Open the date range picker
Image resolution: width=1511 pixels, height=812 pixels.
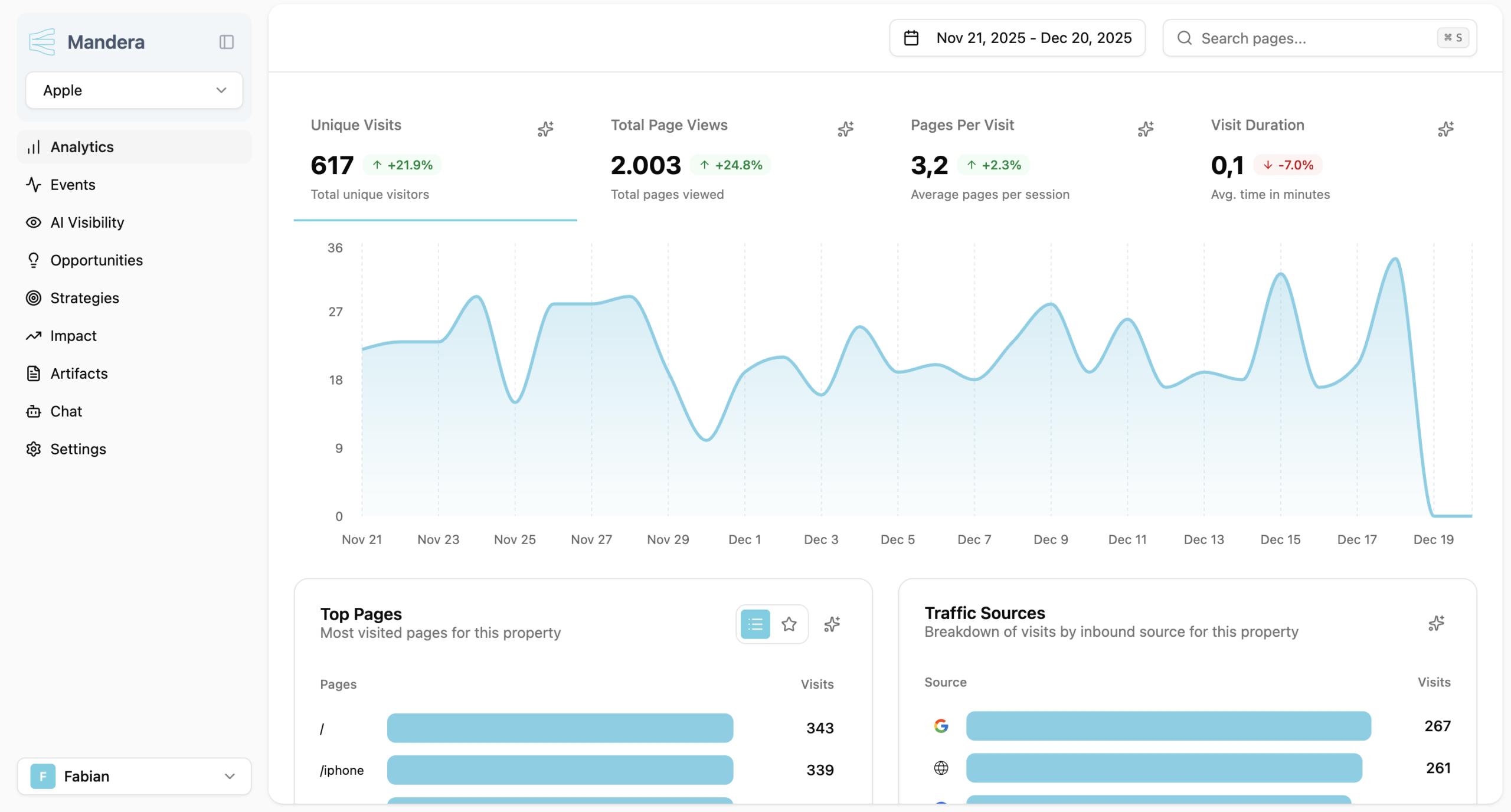tap(1017, 38)
